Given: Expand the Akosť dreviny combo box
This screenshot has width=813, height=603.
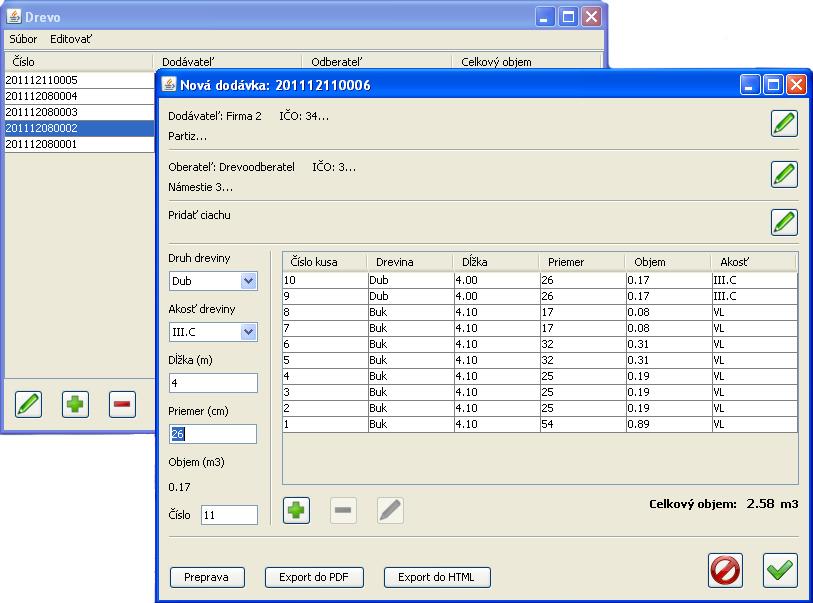Looking at the screenshot, I should pos(247,332).
